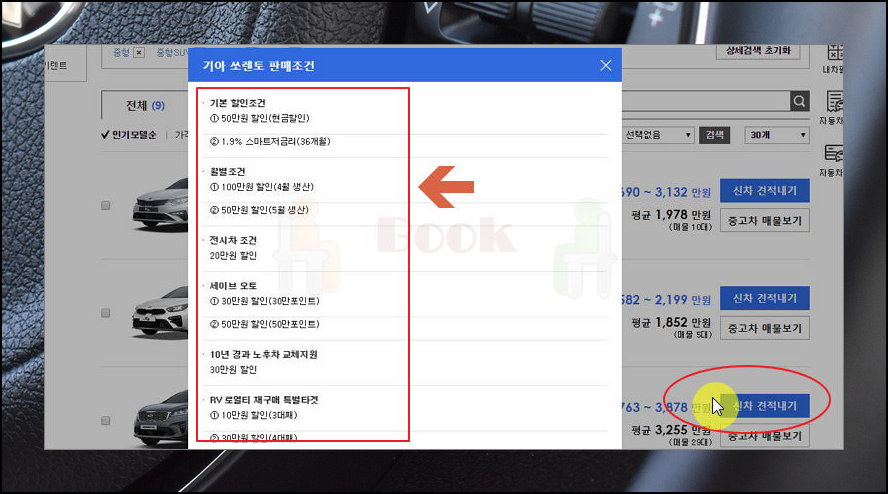Viewport: 888px width, 494px height.
Task: Open the top sidebar icon 내차
Action: click(835, 59)
